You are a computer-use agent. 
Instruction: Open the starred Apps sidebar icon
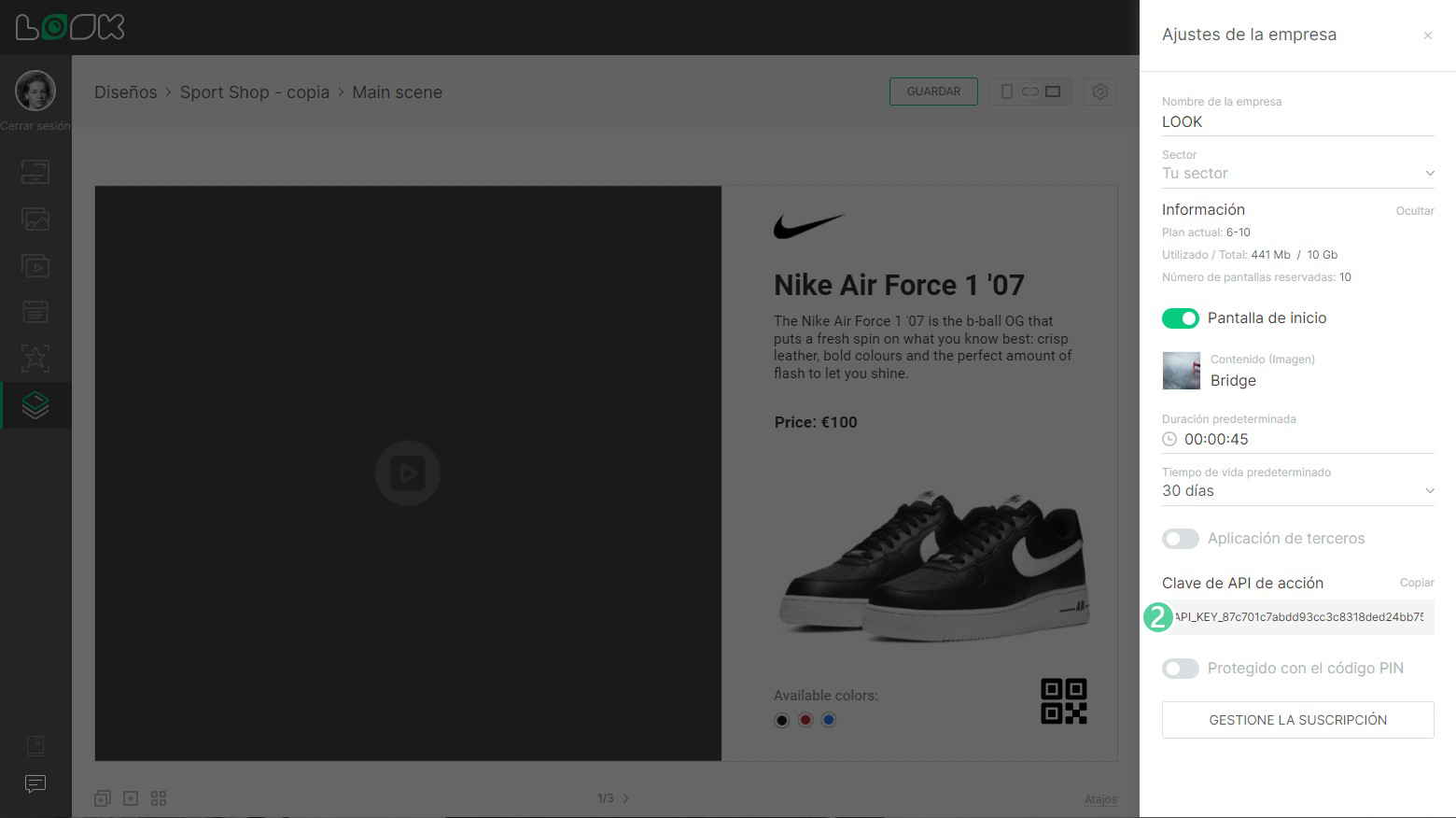[35, 359]
